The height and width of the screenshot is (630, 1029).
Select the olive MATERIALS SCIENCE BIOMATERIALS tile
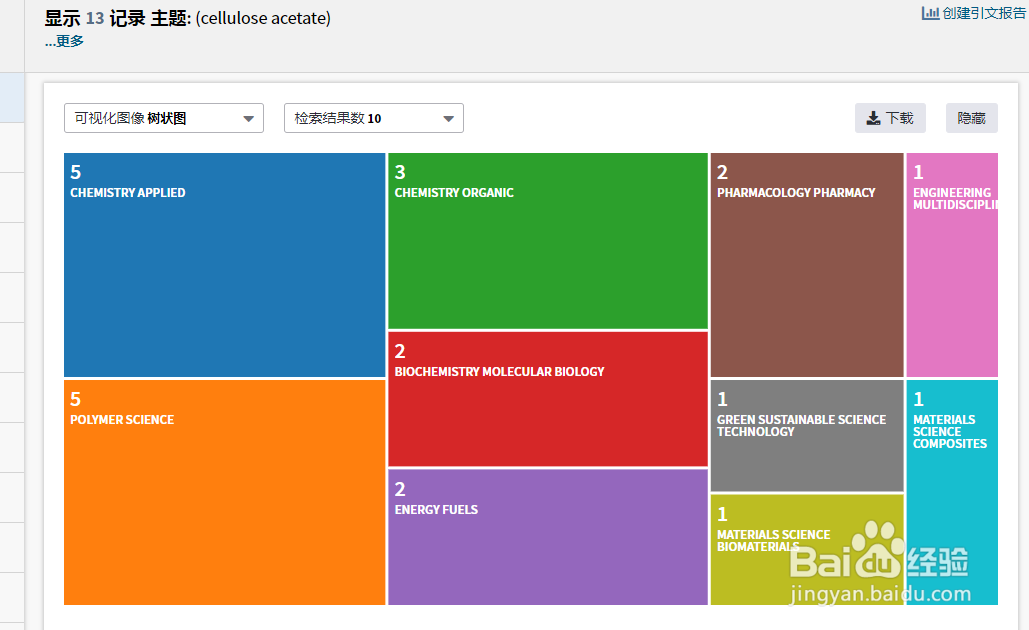tap(807, 550)
